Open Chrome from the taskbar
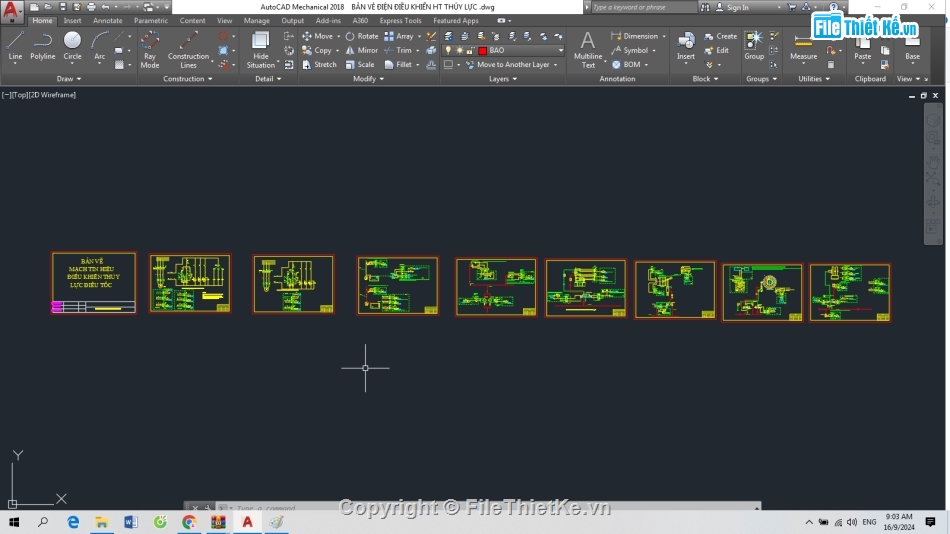Image resolution: width=950 pixels, height=534 pixels. tap(189, 522)
